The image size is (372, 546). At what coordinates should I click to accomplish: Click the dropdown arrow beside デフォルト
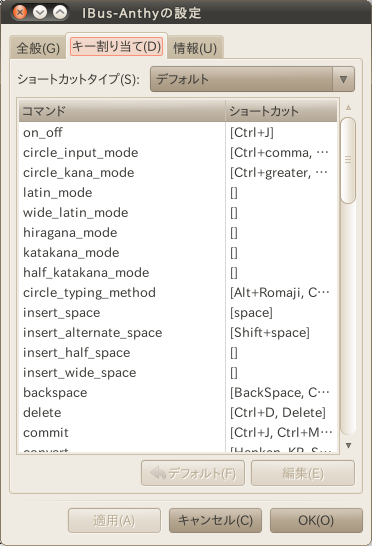(343, 79)
